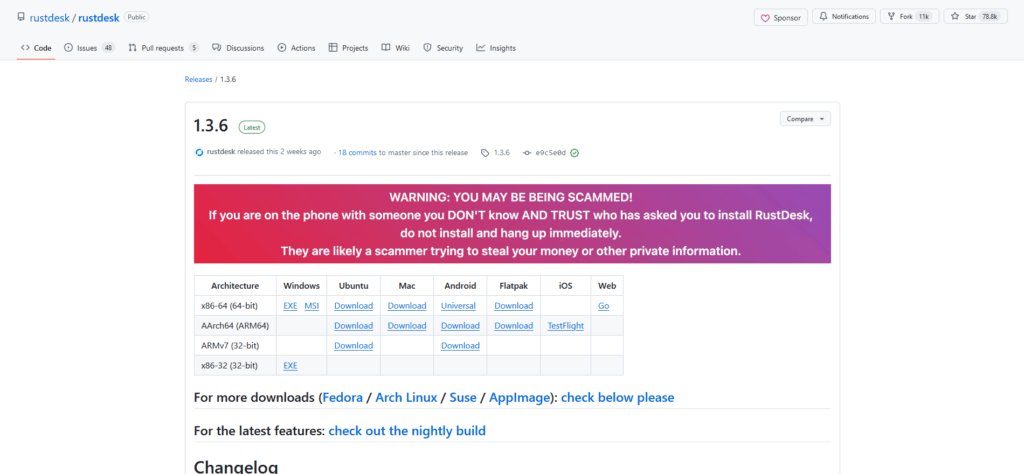Open the e9c5e0d commit hash link
Viewport: 1024px width, 474px height.
click(x=551, y=153)
